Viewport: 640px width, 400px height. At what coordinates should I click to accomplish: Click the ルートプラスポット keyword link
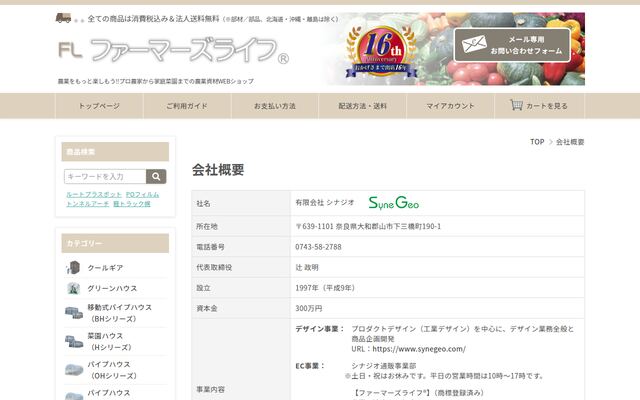coord(94,195)
